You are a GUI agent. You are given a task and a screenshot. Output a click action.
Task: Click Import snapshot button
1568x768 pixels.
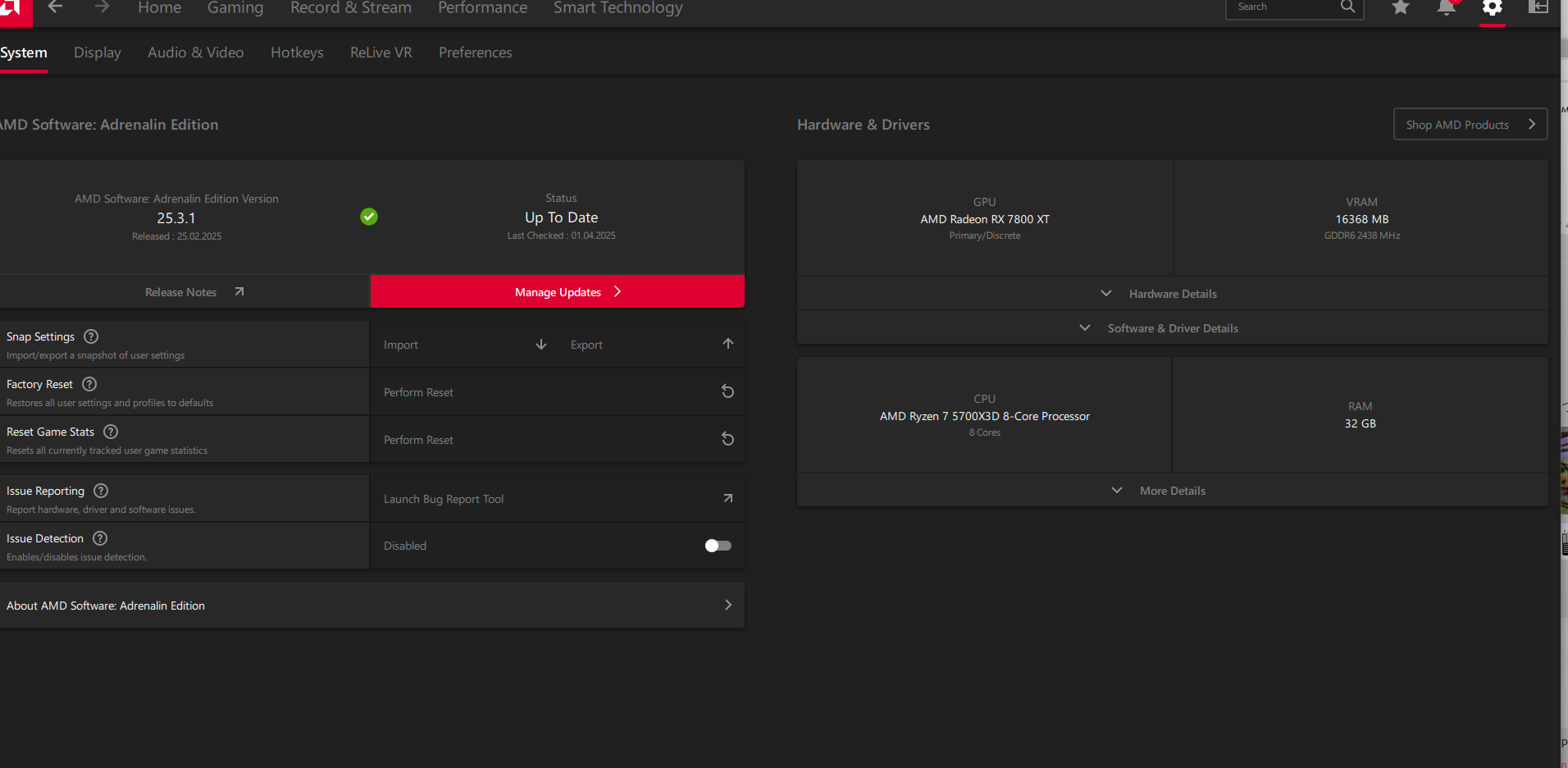point(465,345)
